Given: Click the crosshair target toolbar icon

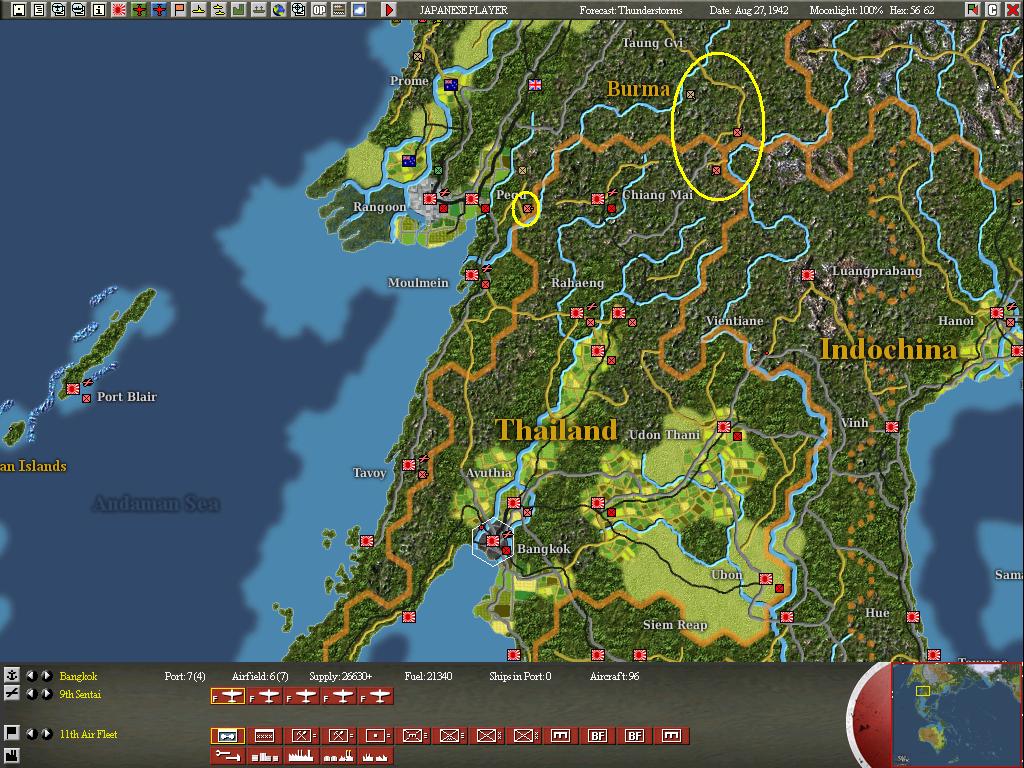Looking at the screenshot, I should [298, 10].
